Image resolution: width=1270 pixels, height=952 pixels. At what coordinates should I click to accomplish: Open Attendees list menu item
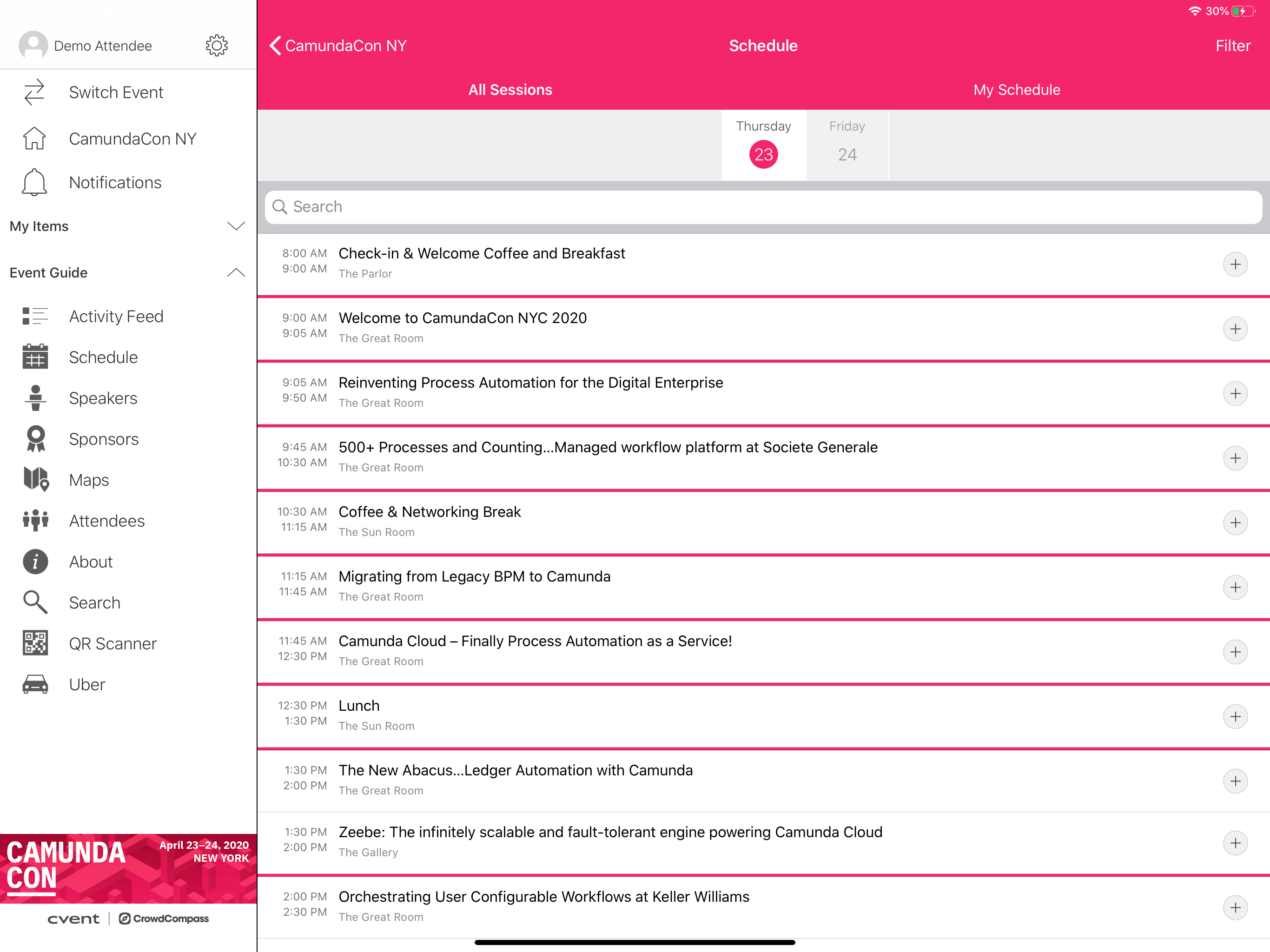click(x=107, y=521)
